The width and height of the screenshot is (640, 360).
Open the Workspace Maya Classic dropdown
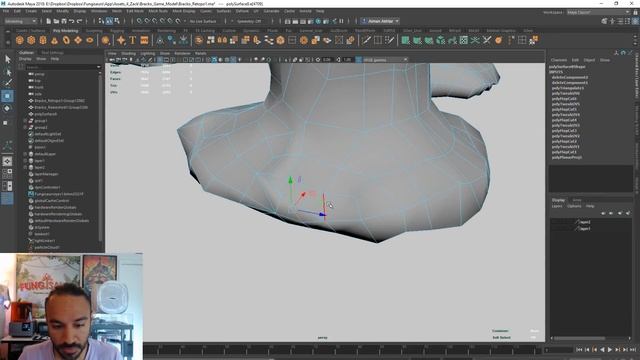point(598,12)
